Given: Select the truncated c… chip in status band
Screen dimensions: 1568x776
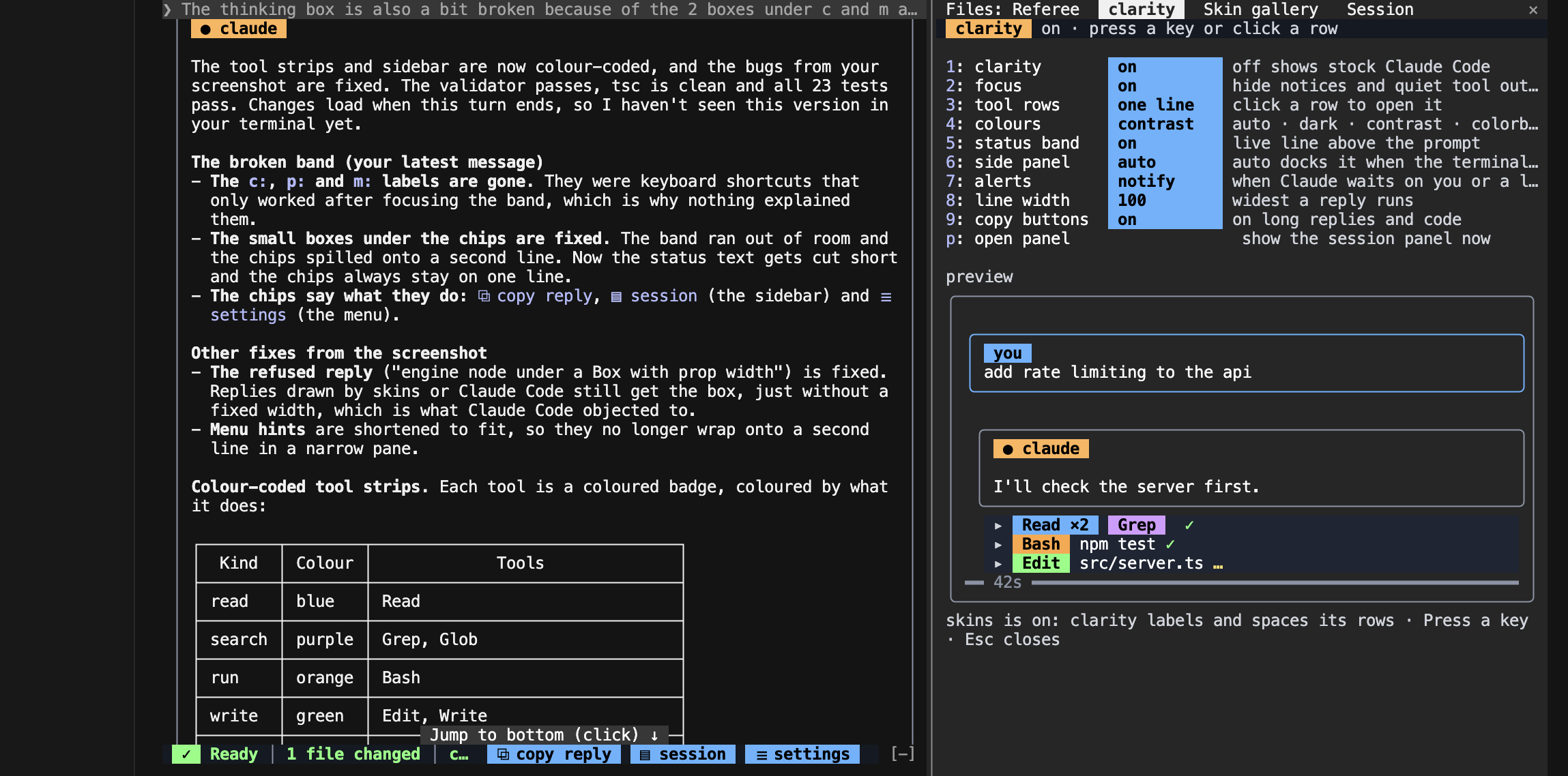Looking at the screenshot, I should [x=459, y=754].
